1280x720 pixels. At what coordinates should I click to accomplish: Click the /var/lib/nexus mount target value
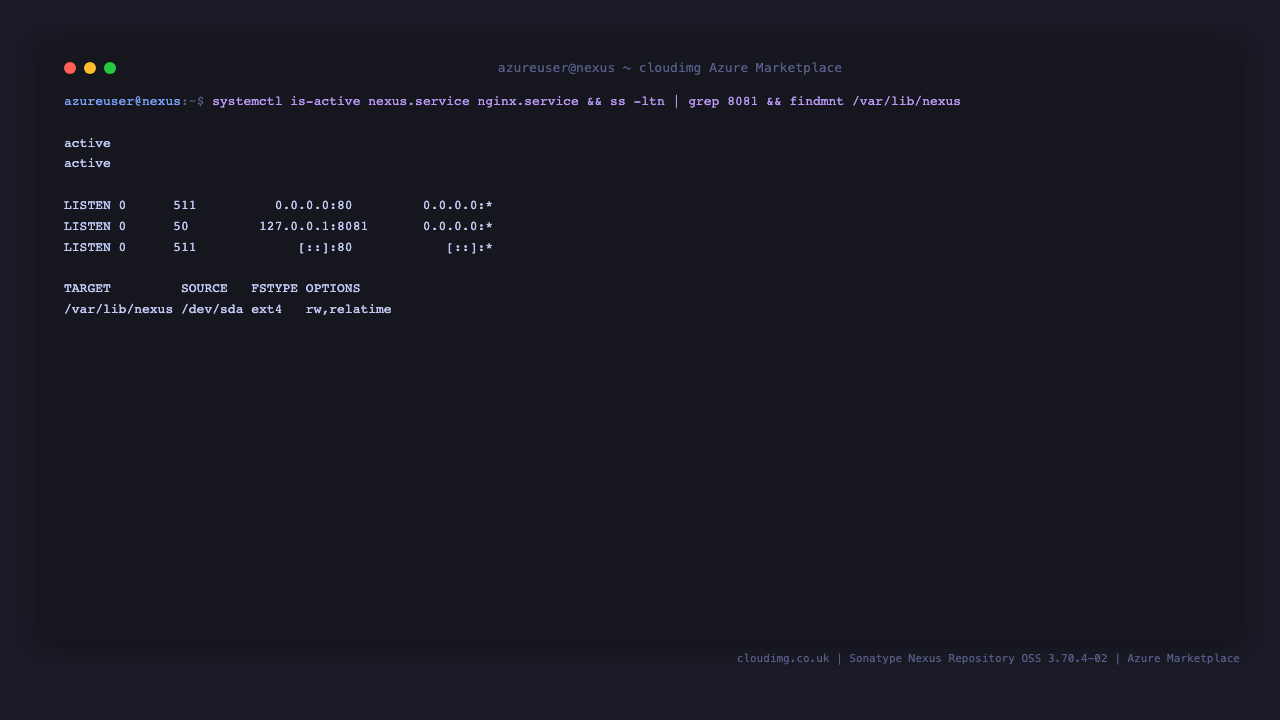tap(118, 309)
